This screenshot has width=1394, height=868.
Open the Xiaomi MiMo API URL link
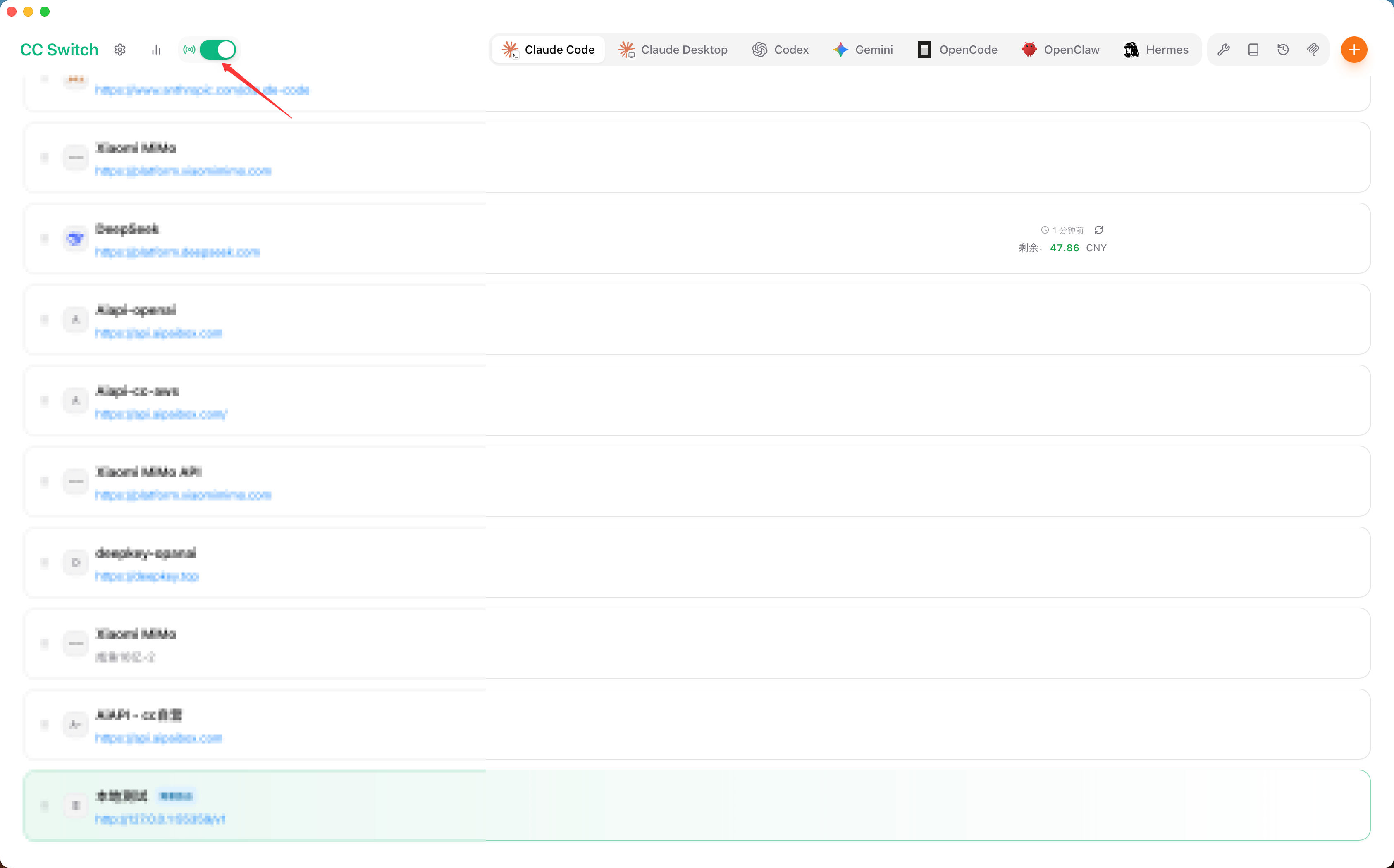click(x=183, y=495)
